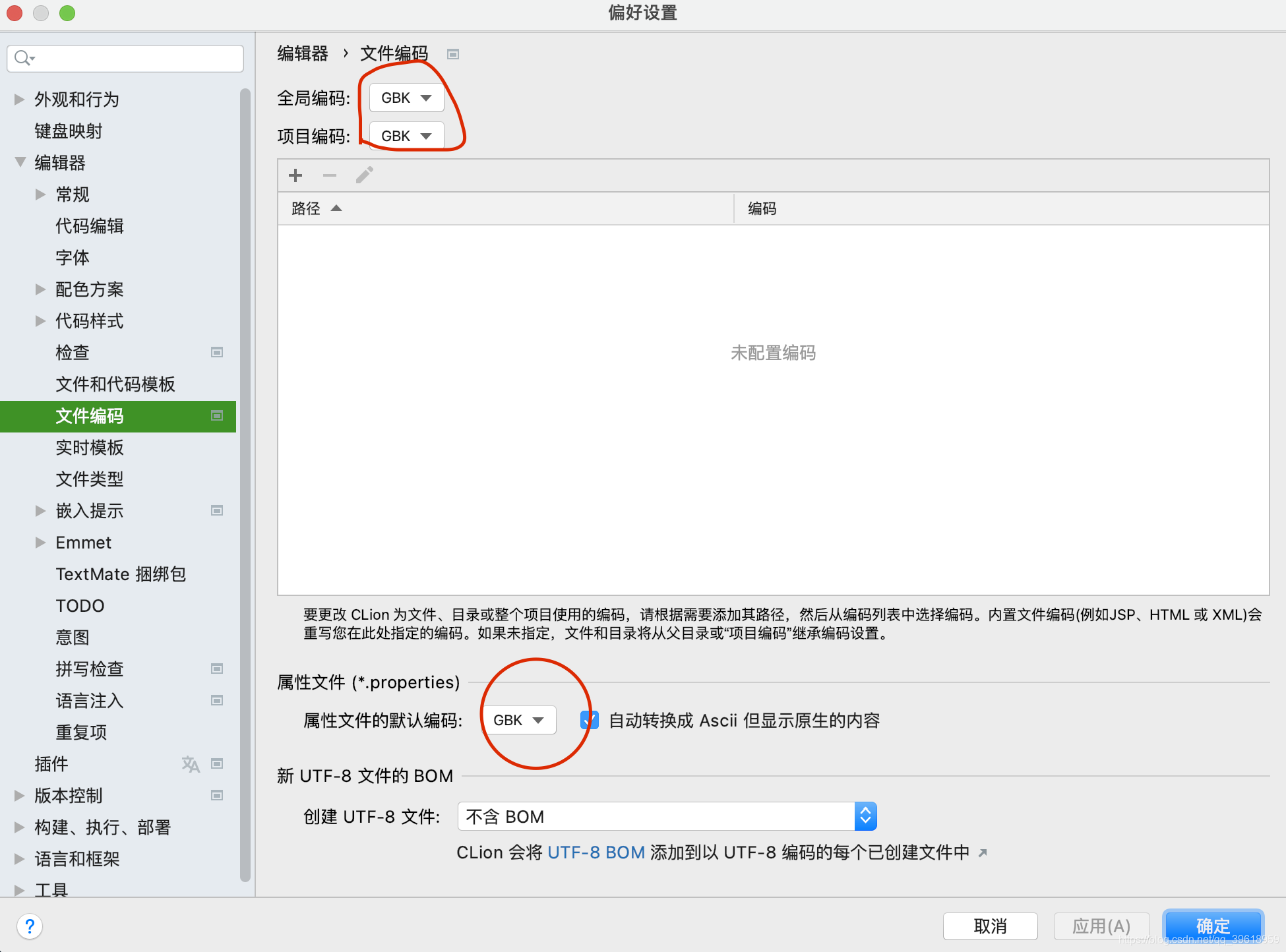Click the remove path minus icon

330,175
